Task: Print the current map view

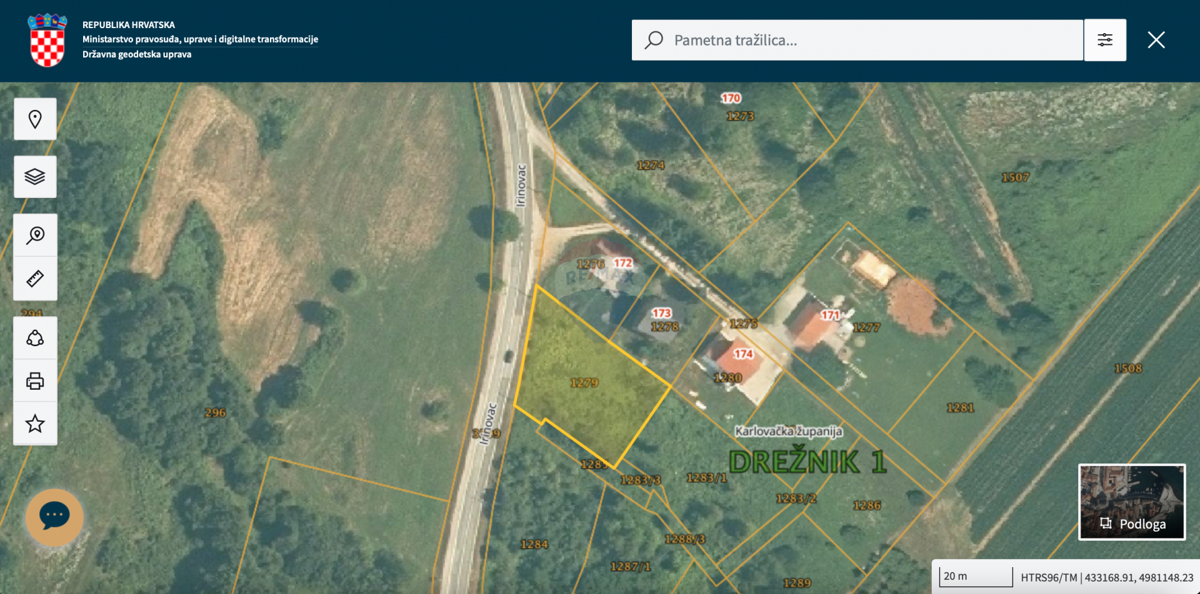Action: (35, 381)
